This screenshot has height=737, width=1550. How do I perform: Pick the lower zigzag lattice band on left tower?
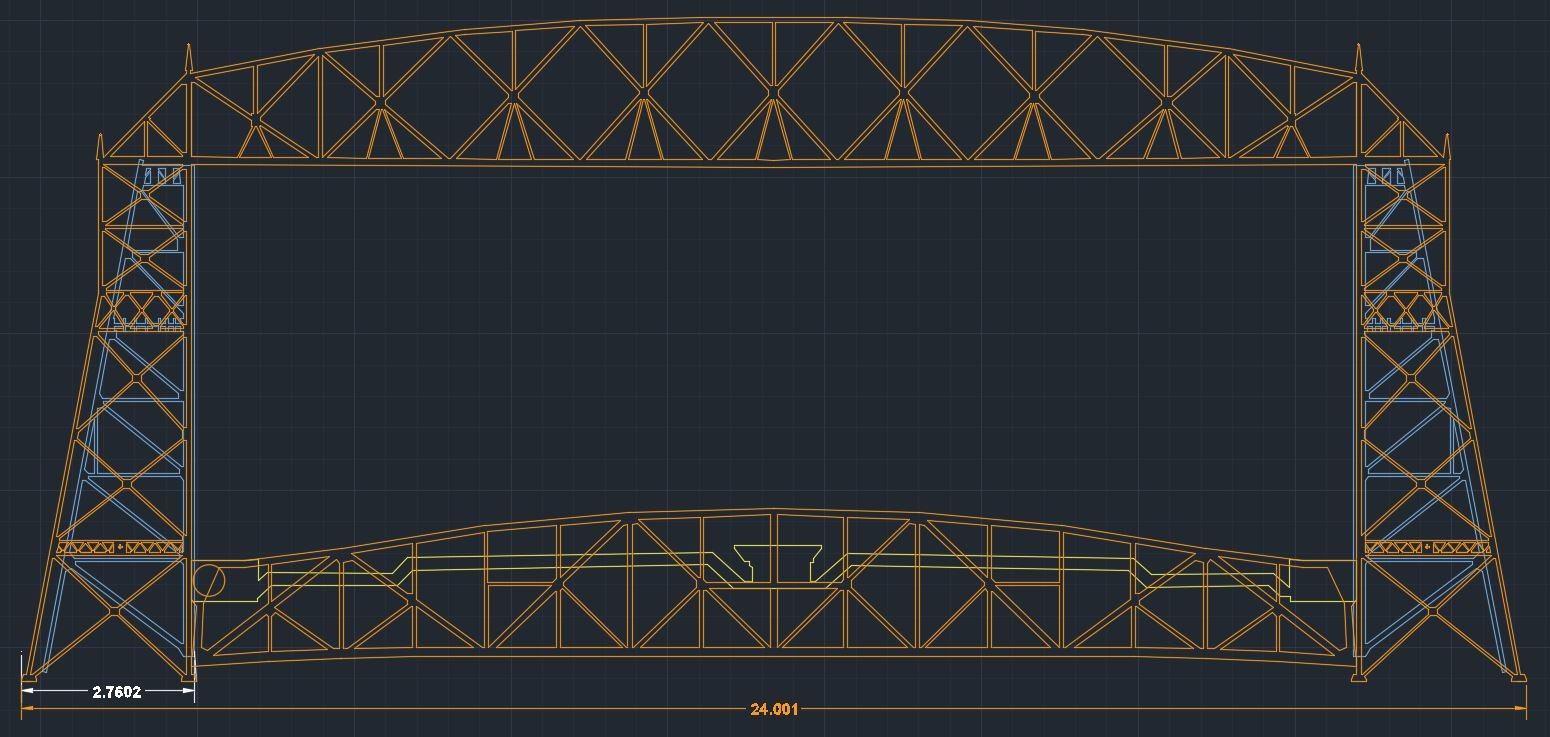[120, 548]
